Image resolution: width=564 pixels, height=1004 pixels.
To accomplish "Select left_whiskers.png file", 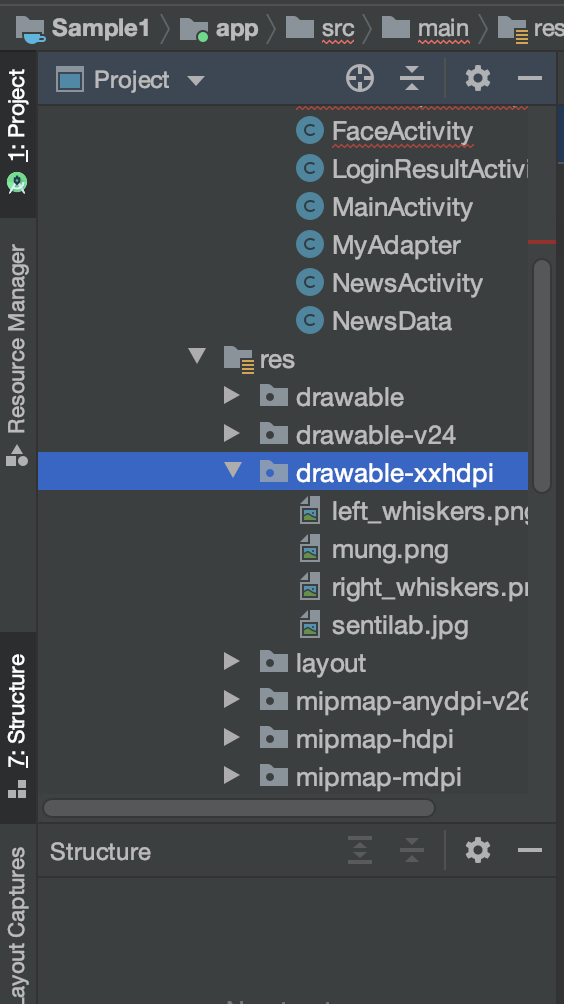I will tap(430, 512).
